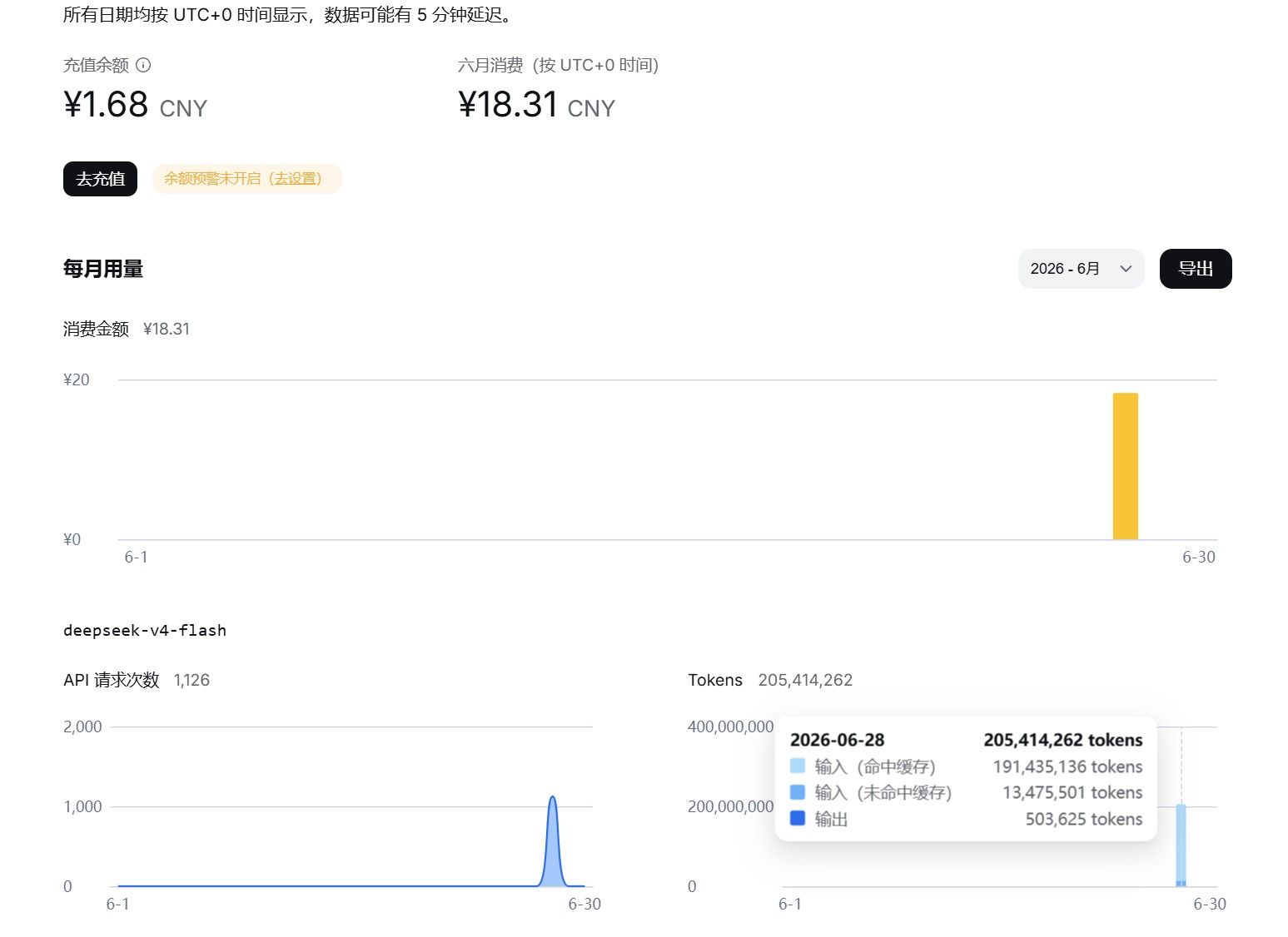This screenshot has height=937, width=1288.
Task: Click the API 请求次数 1,126 label
Action: pyautogui.click(x=137, y=680)
